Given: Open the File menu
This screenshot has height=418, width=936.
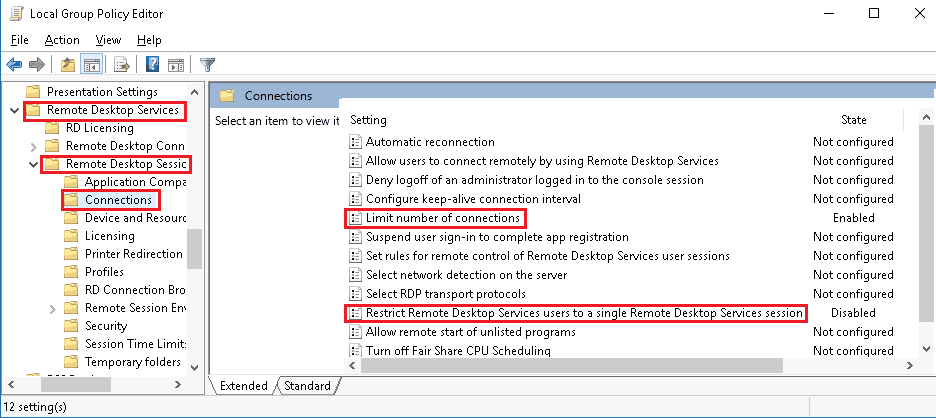Looking at the screenshot, I should click(x=20, y=40).
